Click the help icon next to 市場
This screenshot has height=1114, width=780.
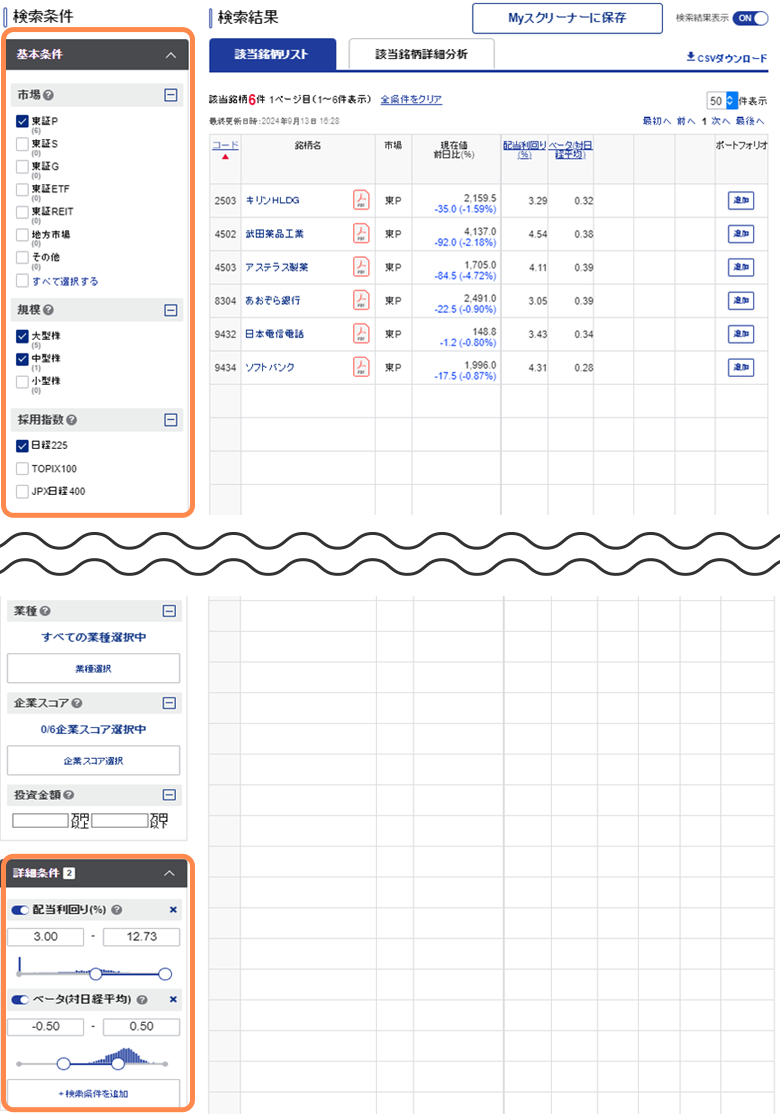(49, 96)
